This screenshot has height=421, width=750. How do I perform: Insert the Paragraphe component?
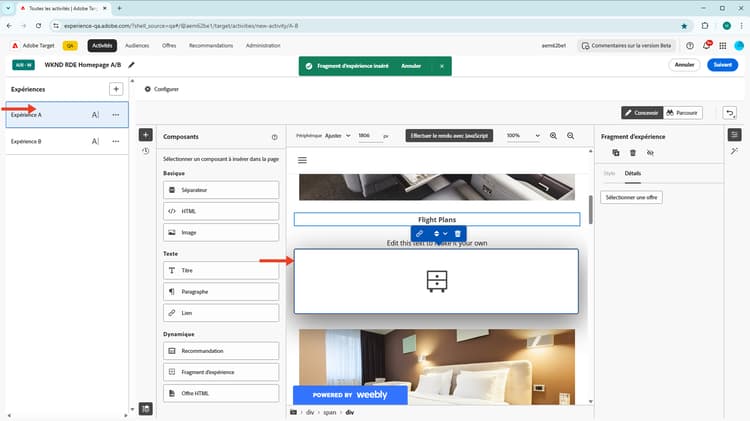point(221,292)
